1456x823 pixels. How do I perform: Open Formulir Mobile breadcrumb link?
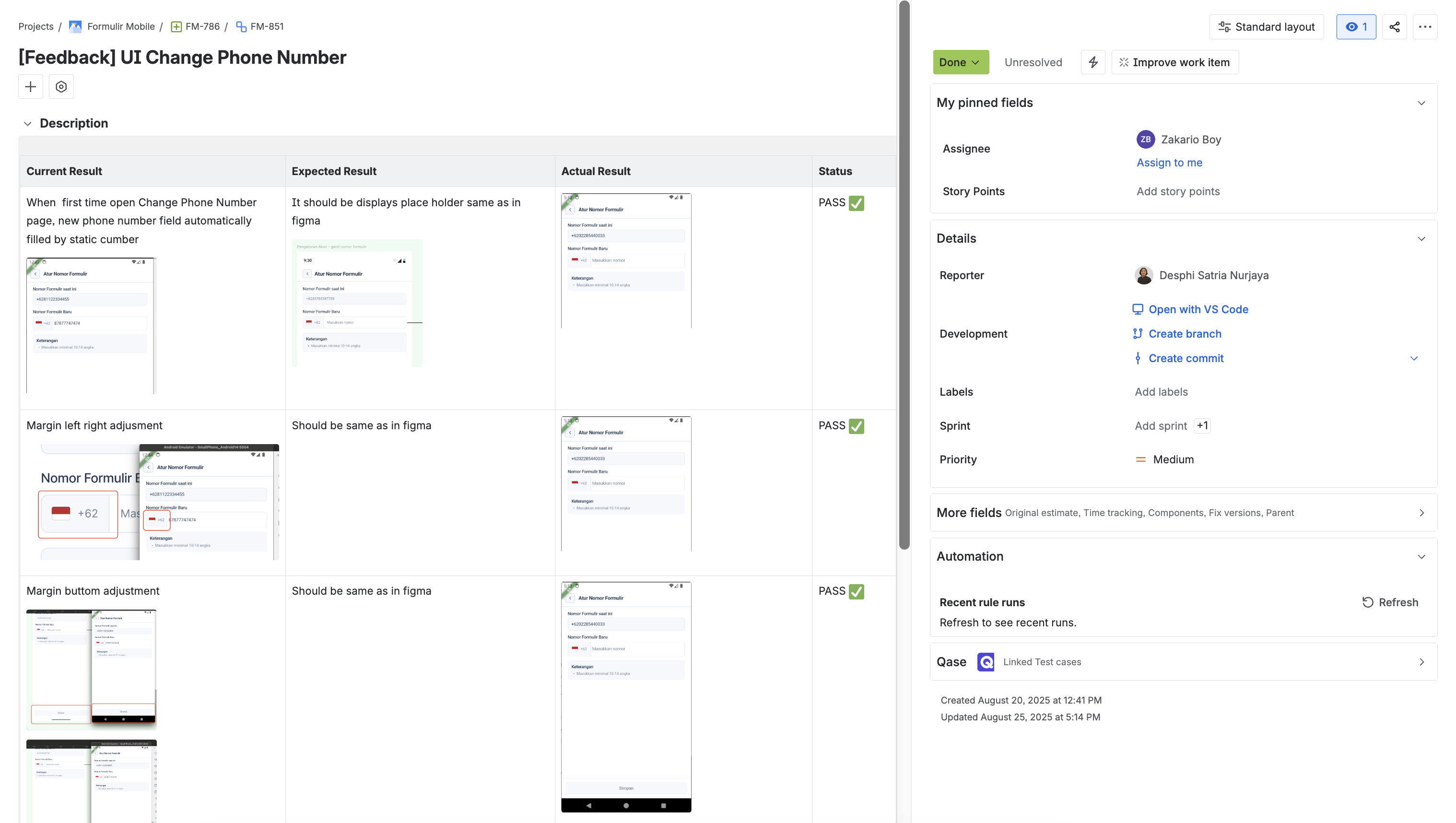pyautogui.click(x=121, y=26)
